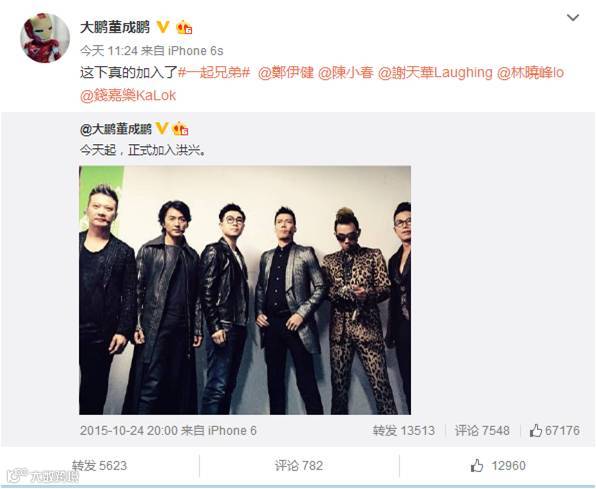Open the reposted @大鹏董成鹏 author link

(116, 129)
